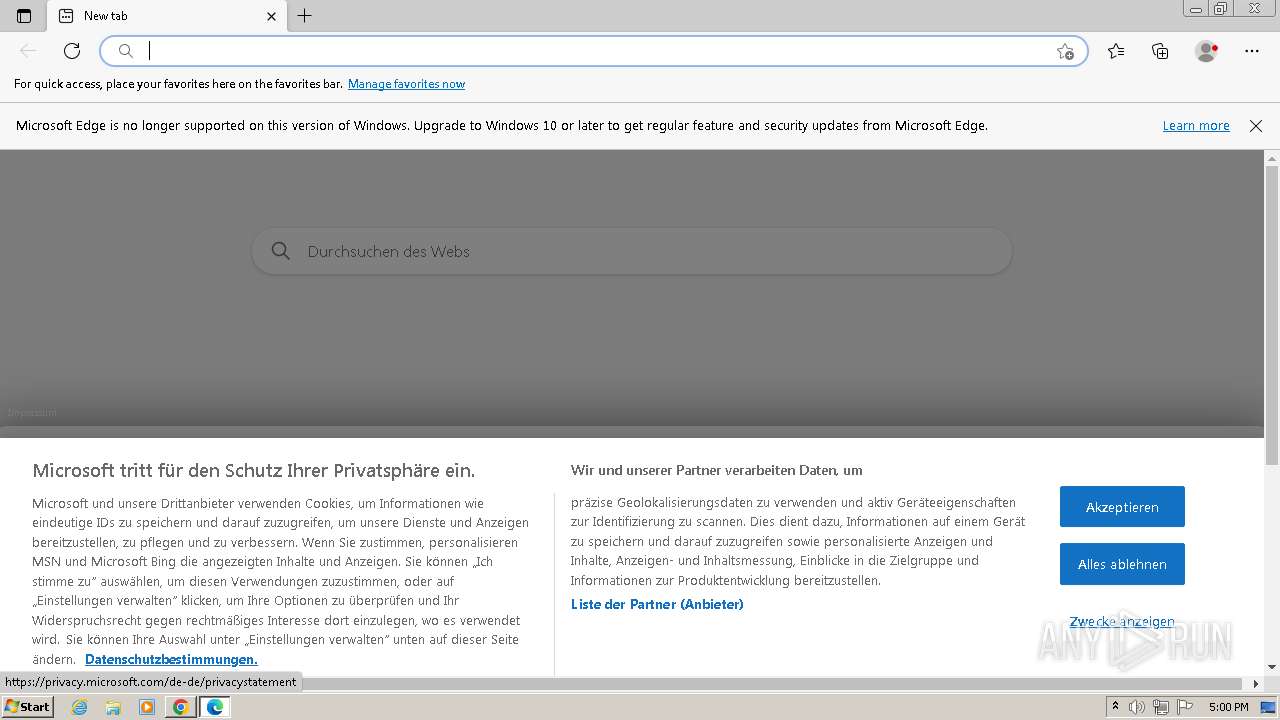Select the New tab tab
Viewport: 1280px width, 720px height.
pos(167,16)
